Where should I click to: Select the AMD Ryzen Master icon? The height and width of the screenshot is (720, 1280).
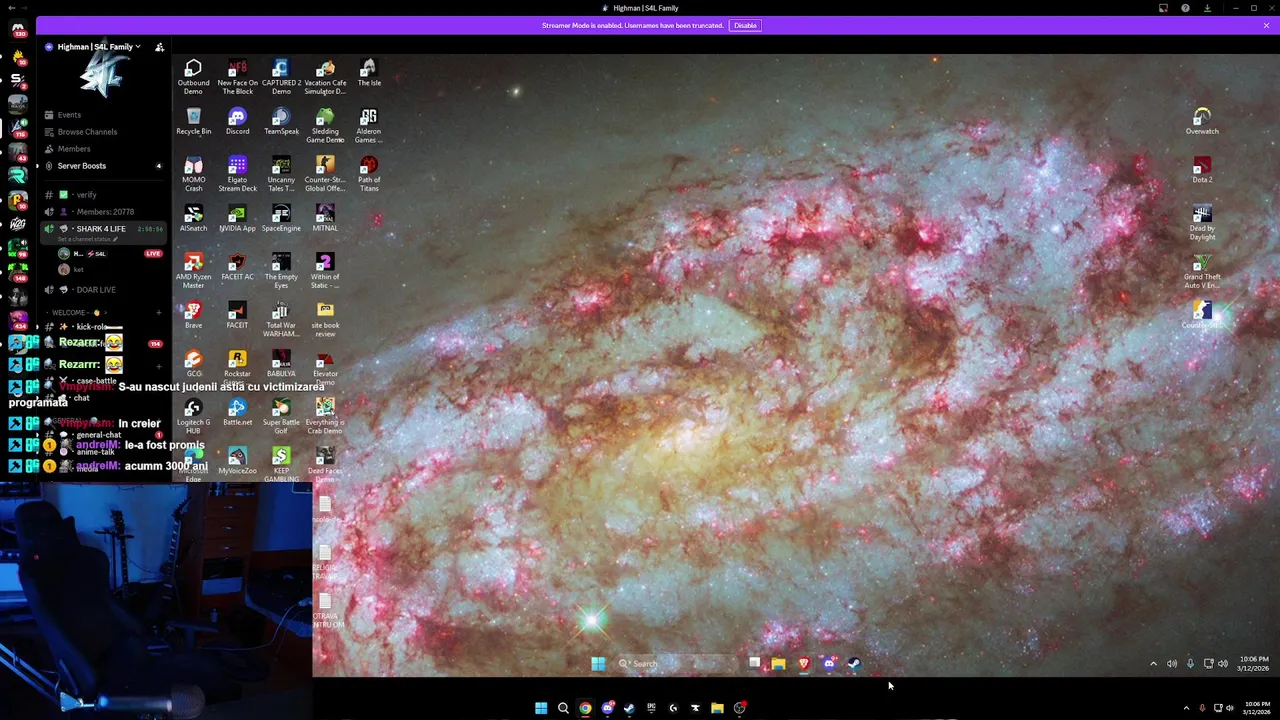[x=193, y=271]
